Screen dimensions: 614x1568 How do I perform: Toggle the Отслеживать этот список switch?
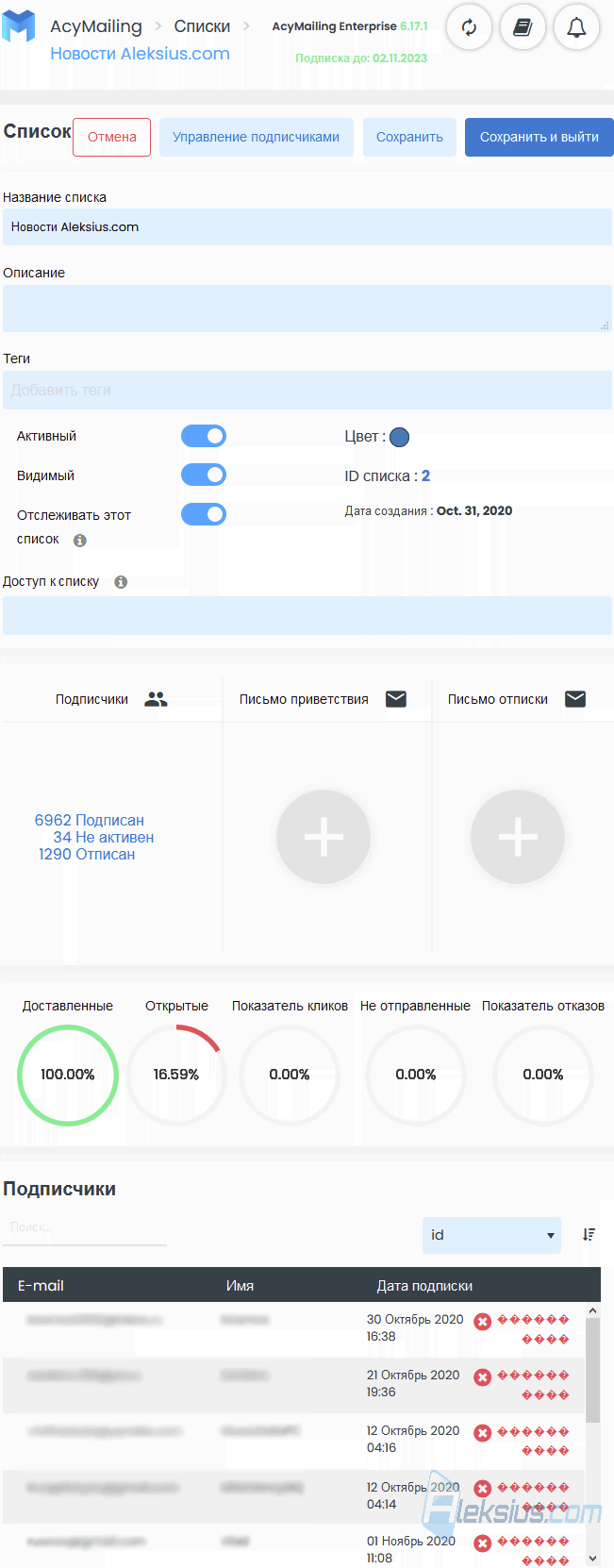point(204,514)
